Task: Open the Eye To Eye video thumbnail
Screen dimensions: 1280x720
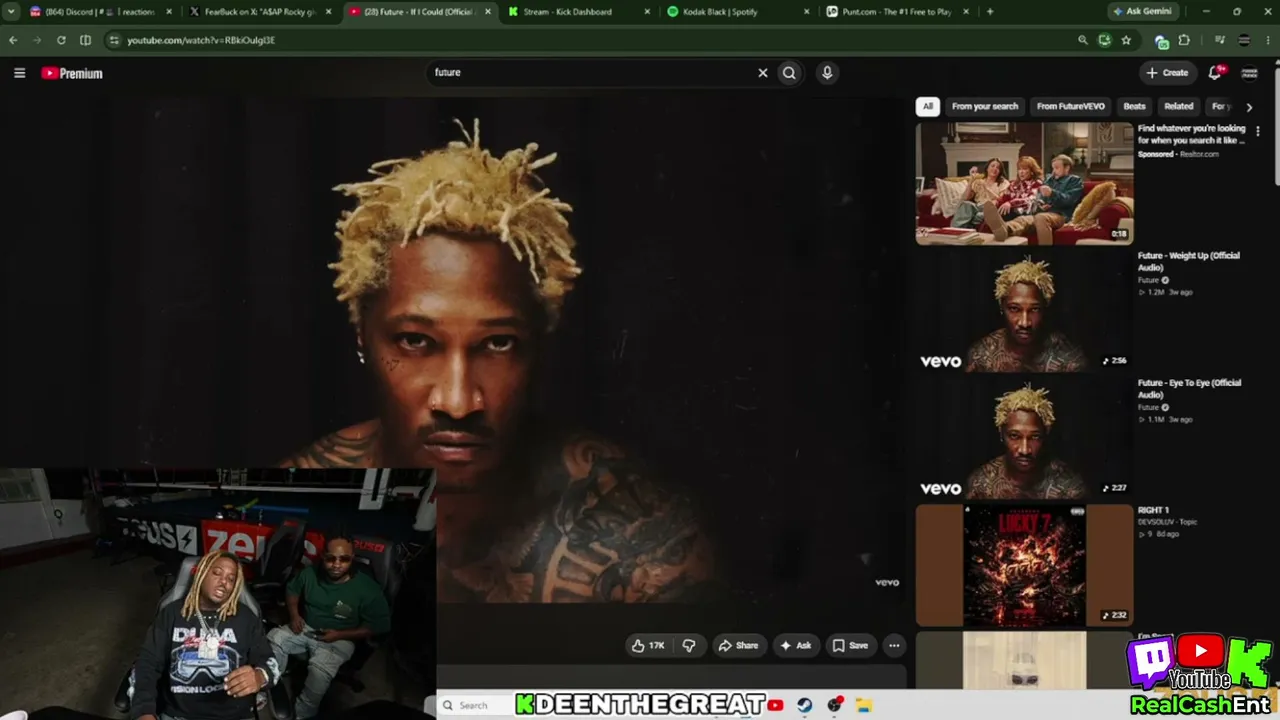Action: 1024,438
